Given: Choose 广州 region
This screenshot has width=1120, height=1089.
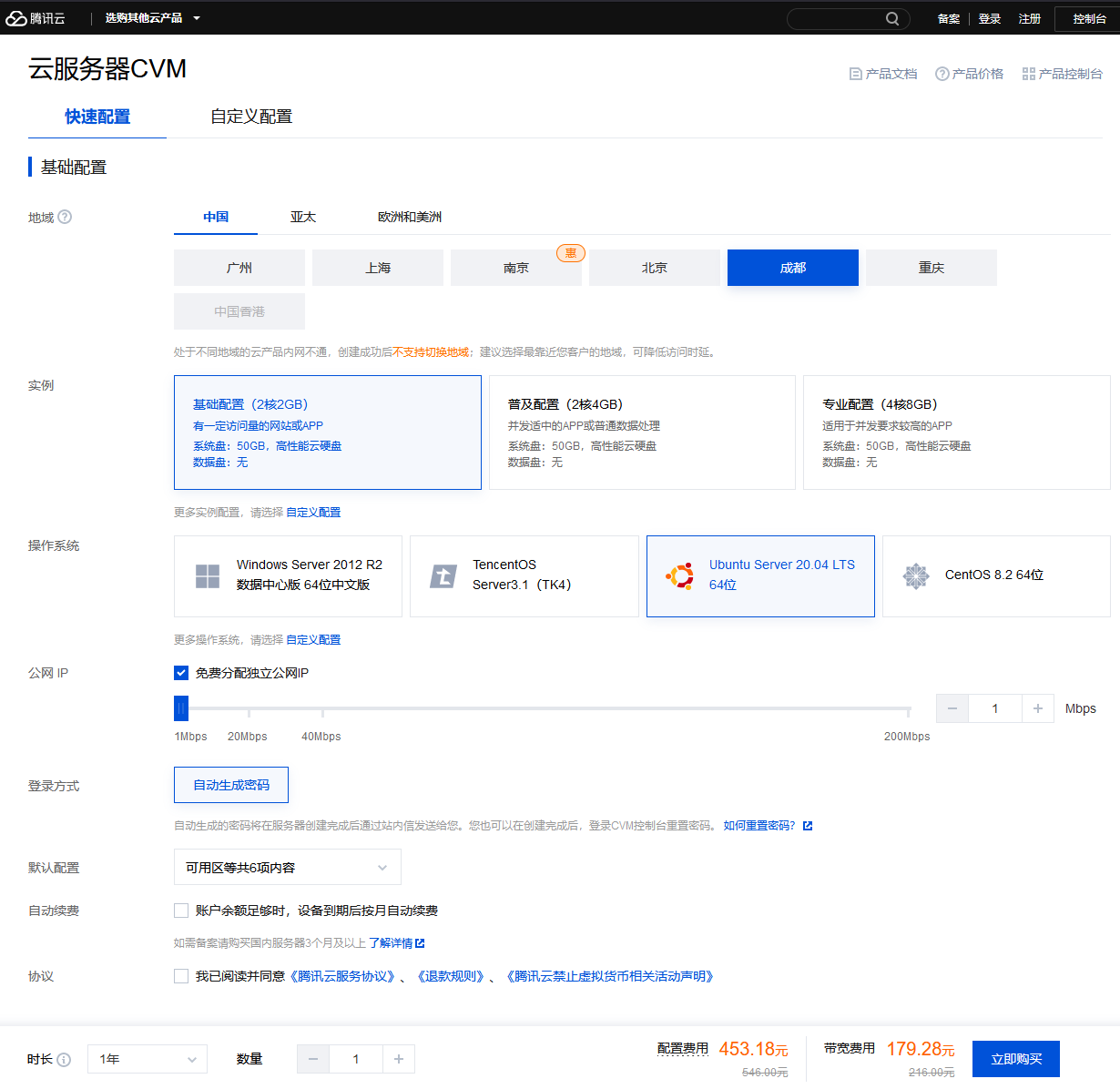Looking at the screenshot, I should 239,268.
